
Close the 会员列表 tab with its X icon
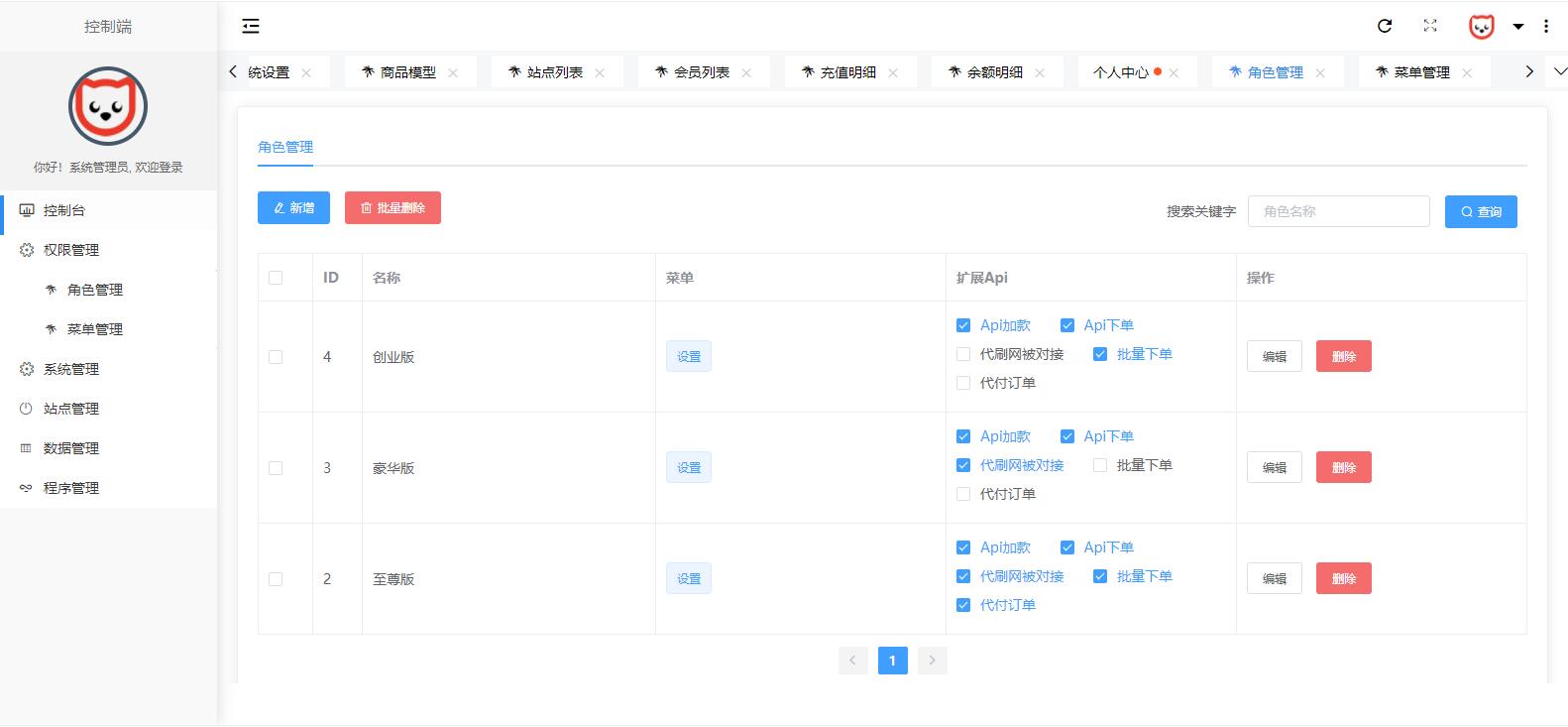tap(746, 73)
